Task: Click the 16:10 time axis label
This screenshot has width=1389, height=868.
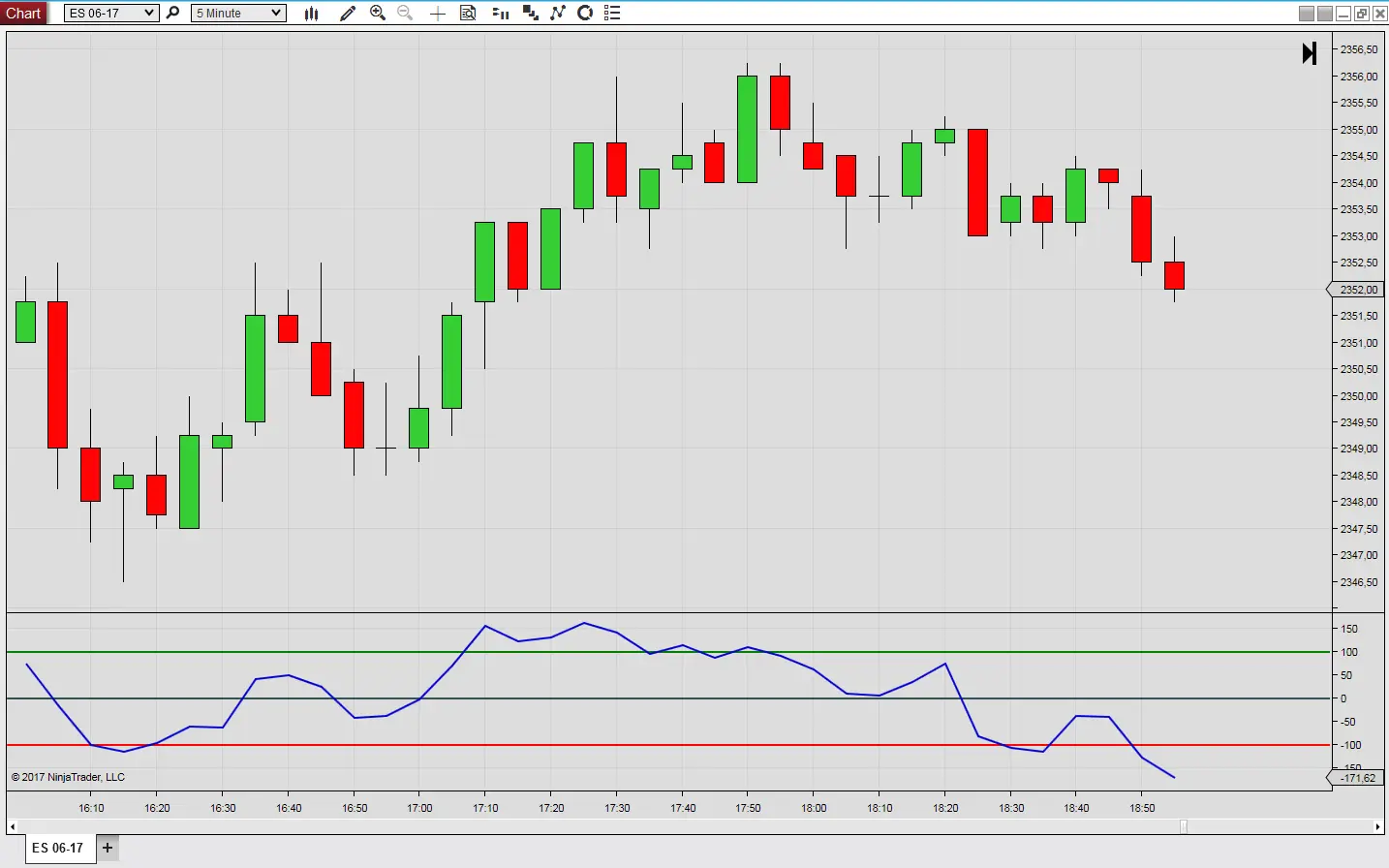Action: coord(91,808)
